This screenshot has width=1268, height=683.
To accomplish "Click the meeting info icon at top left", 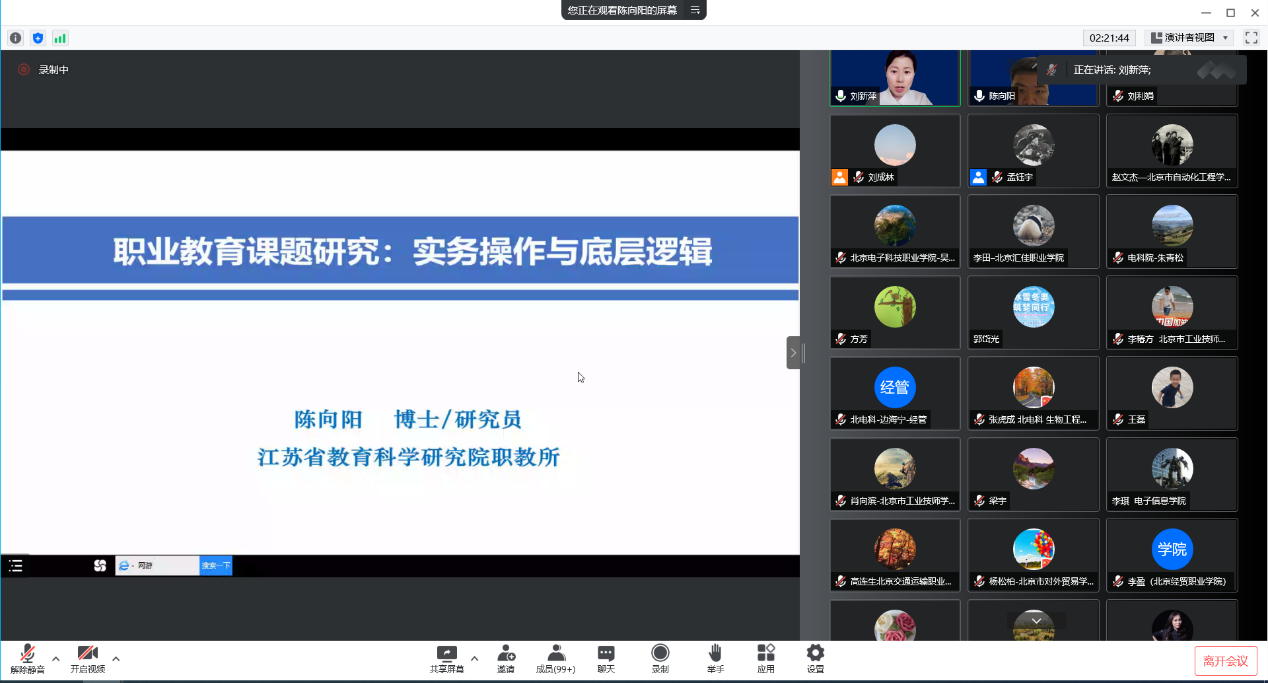I will coord(16,38).
